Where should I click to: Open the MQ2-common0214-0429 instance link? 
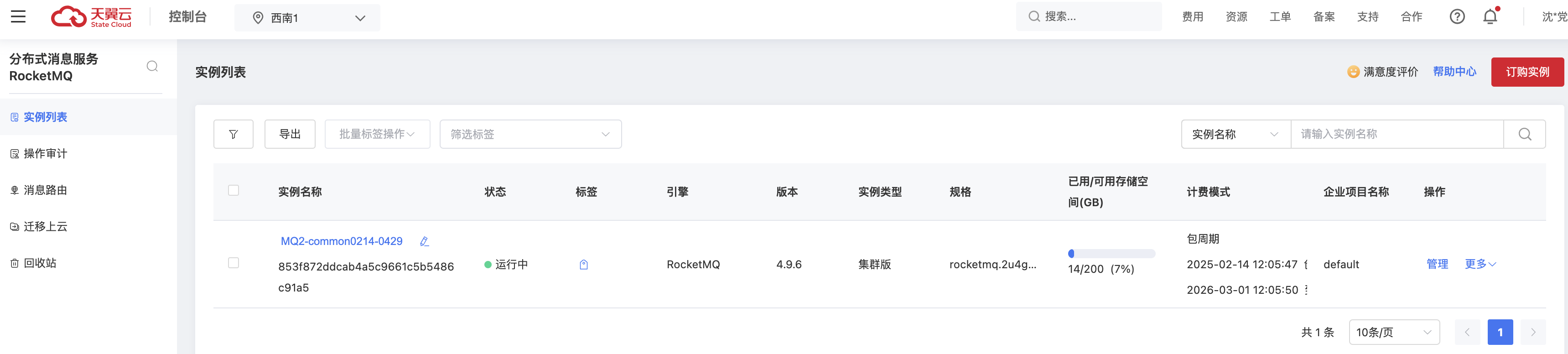pos(342,241)
